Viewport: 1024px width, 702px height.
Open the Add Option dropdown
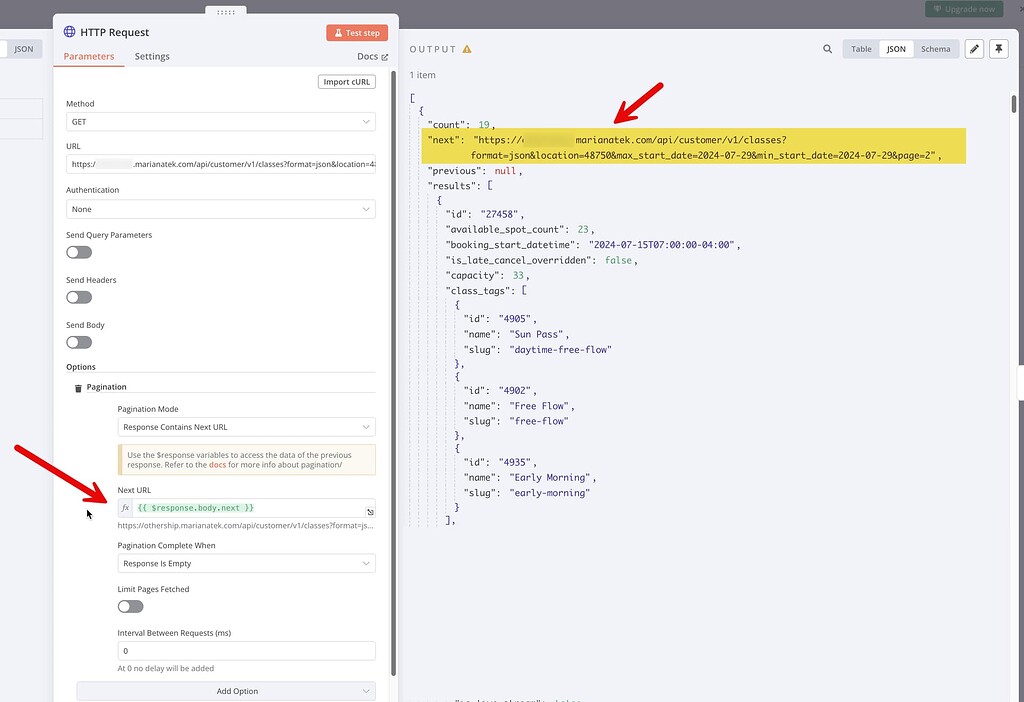[225, 690]
